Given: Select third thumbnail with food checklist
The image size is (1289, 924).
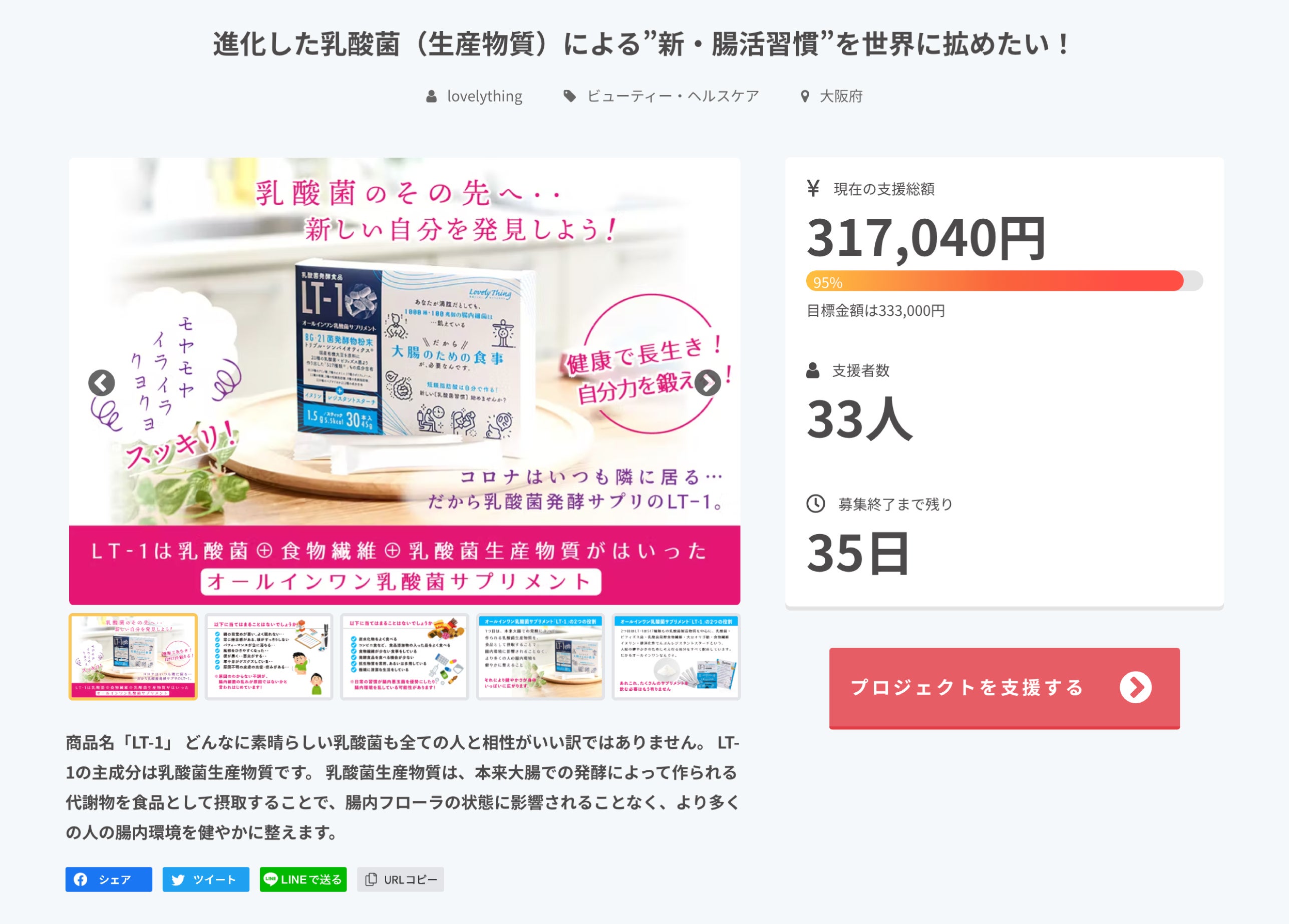Looking at the screenshot, I should point(405,657).
